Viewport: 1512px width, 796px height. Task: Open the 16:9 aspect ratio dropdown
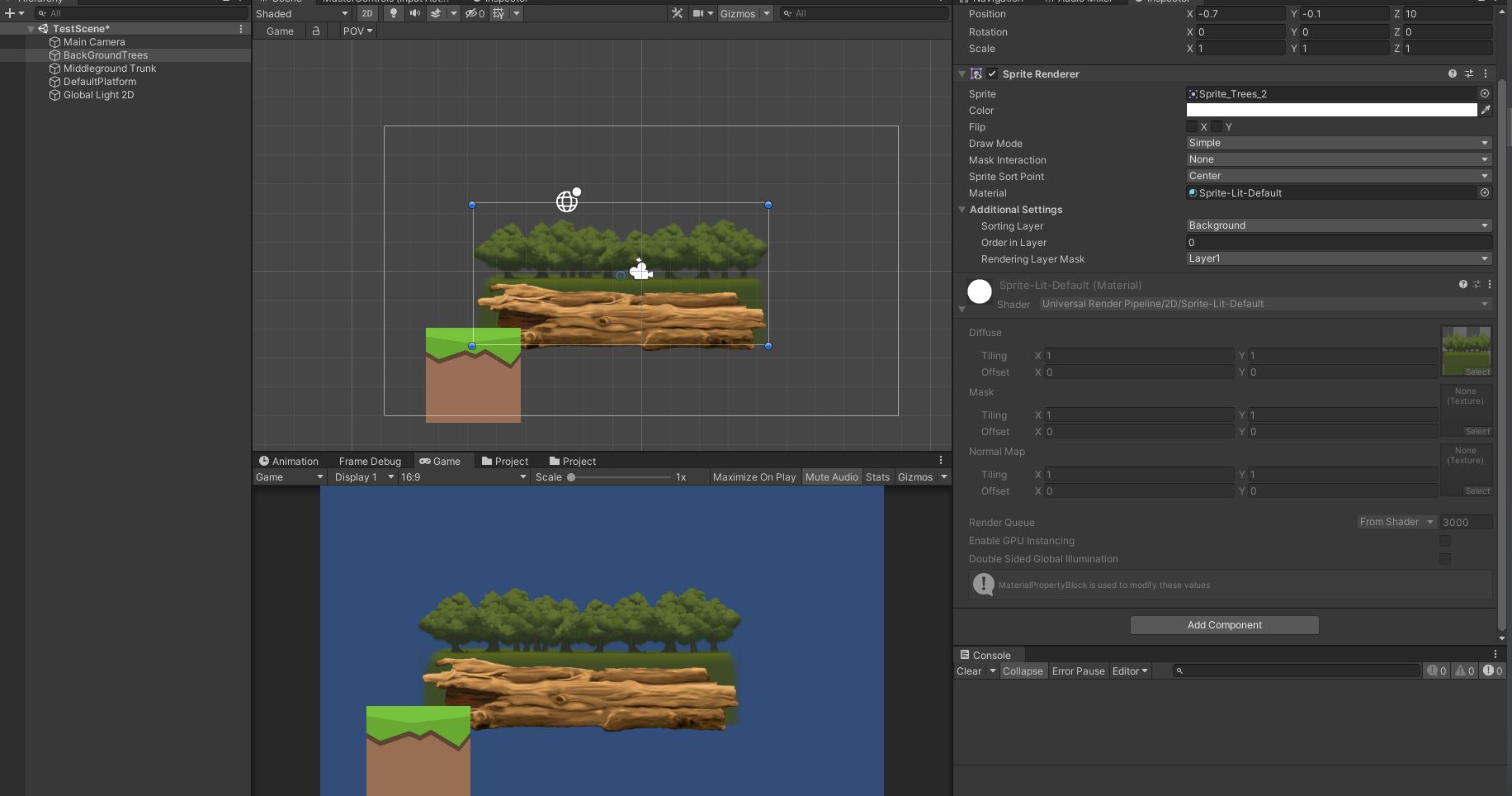click(463, 476)
